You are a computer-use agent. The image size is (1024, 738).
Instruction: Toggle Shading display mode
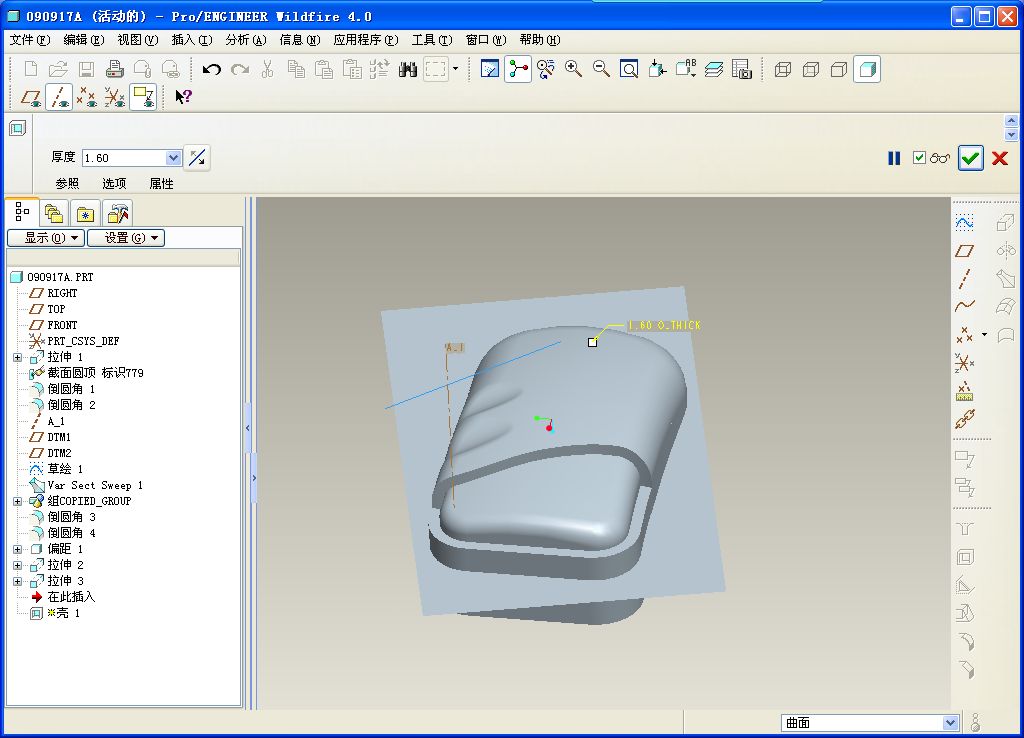[x=867, y=69]
